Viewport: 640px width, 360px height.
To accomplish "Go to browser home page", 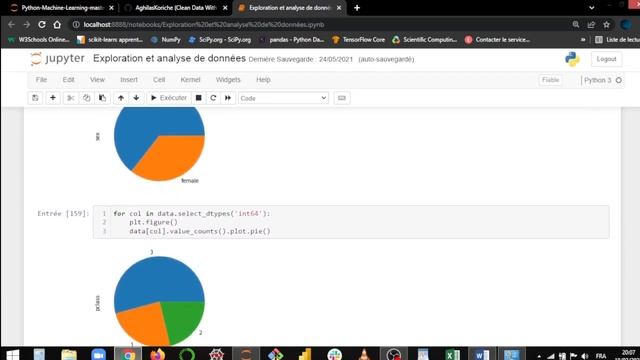I will (57, 24).
